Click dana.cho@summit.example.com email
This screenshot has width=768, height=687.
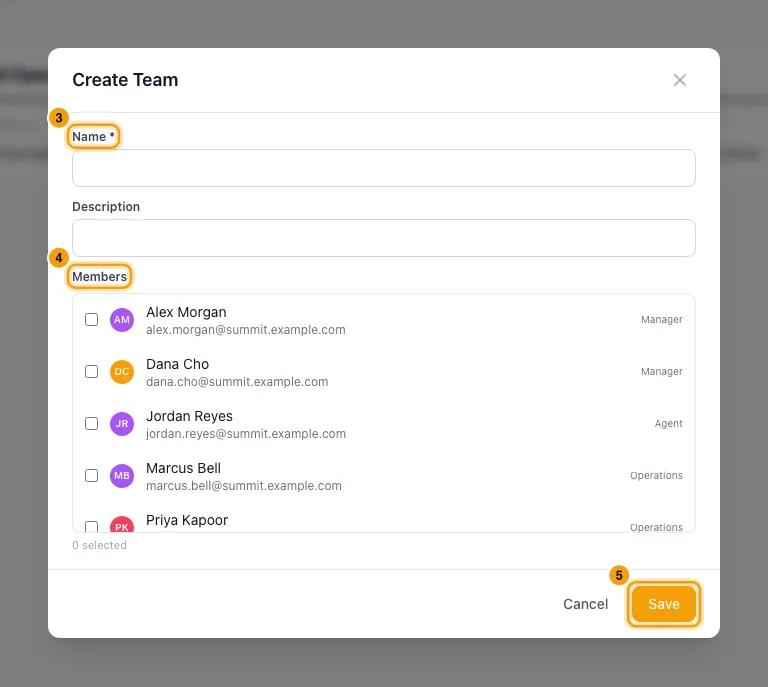tap(237, 382)
